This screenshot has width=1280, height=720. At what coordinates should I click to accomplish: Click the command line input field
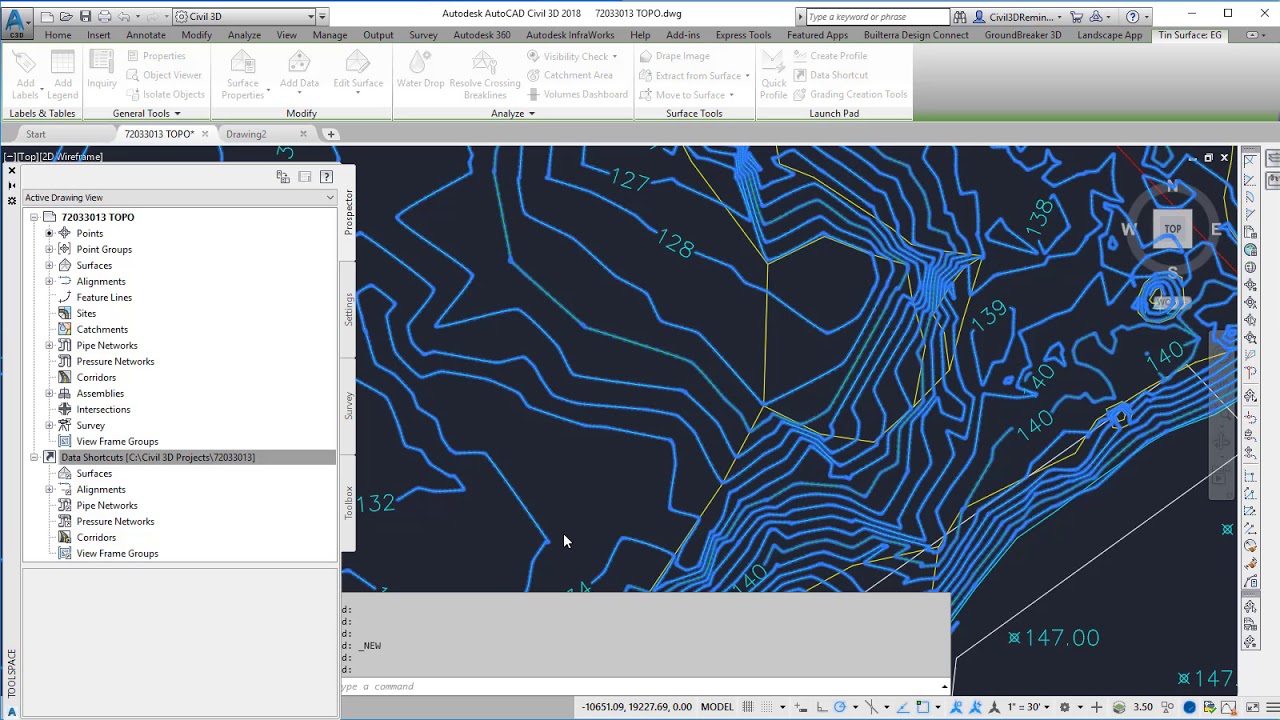[640, 686]
